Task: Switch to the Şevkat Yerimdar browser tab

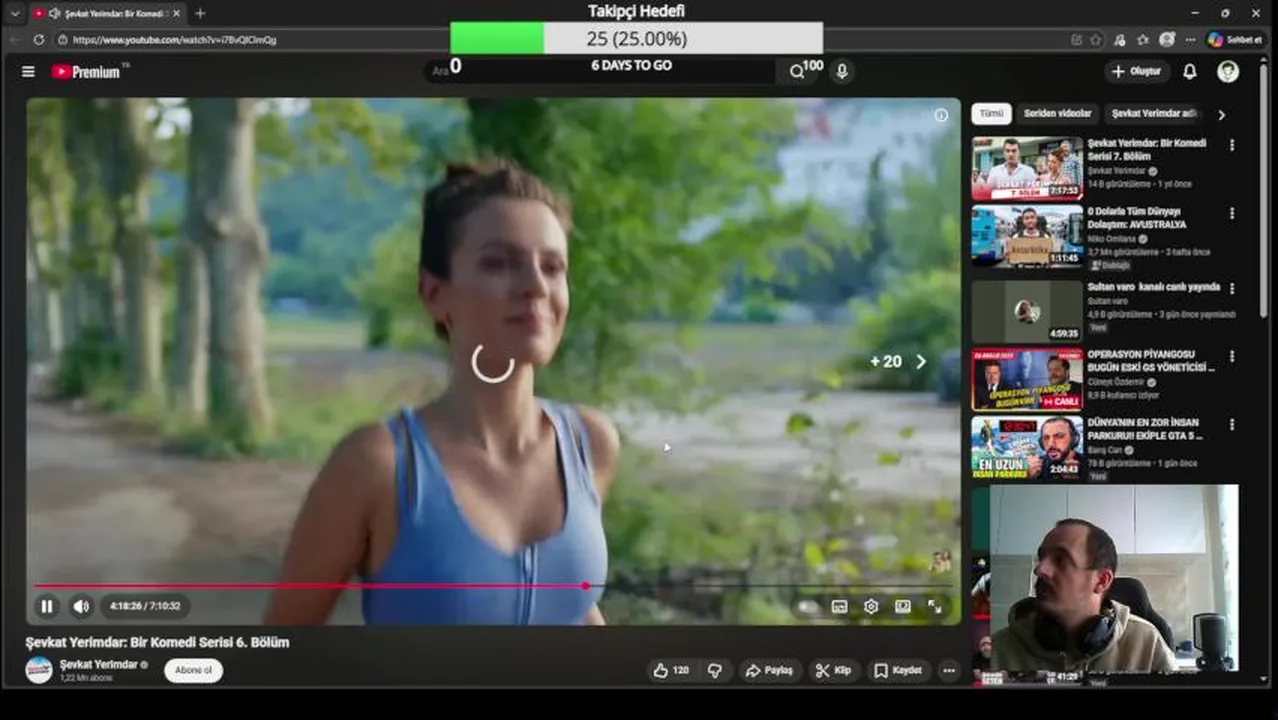Action: (105, 13)
